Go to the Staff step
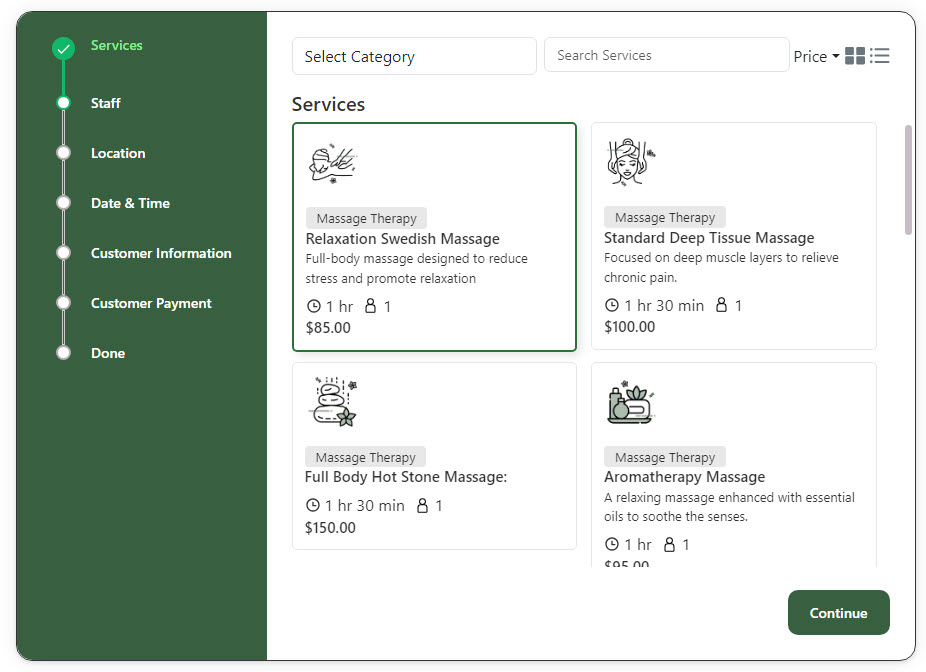The width and height of the screenshot is (926, 672). (105, 103)
